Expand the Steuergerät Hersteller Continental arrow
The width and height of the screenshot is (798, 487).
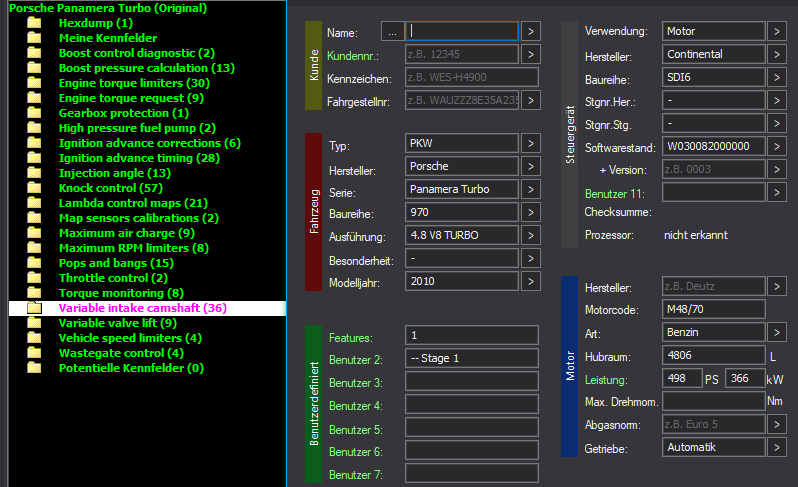tap(777, 54)
